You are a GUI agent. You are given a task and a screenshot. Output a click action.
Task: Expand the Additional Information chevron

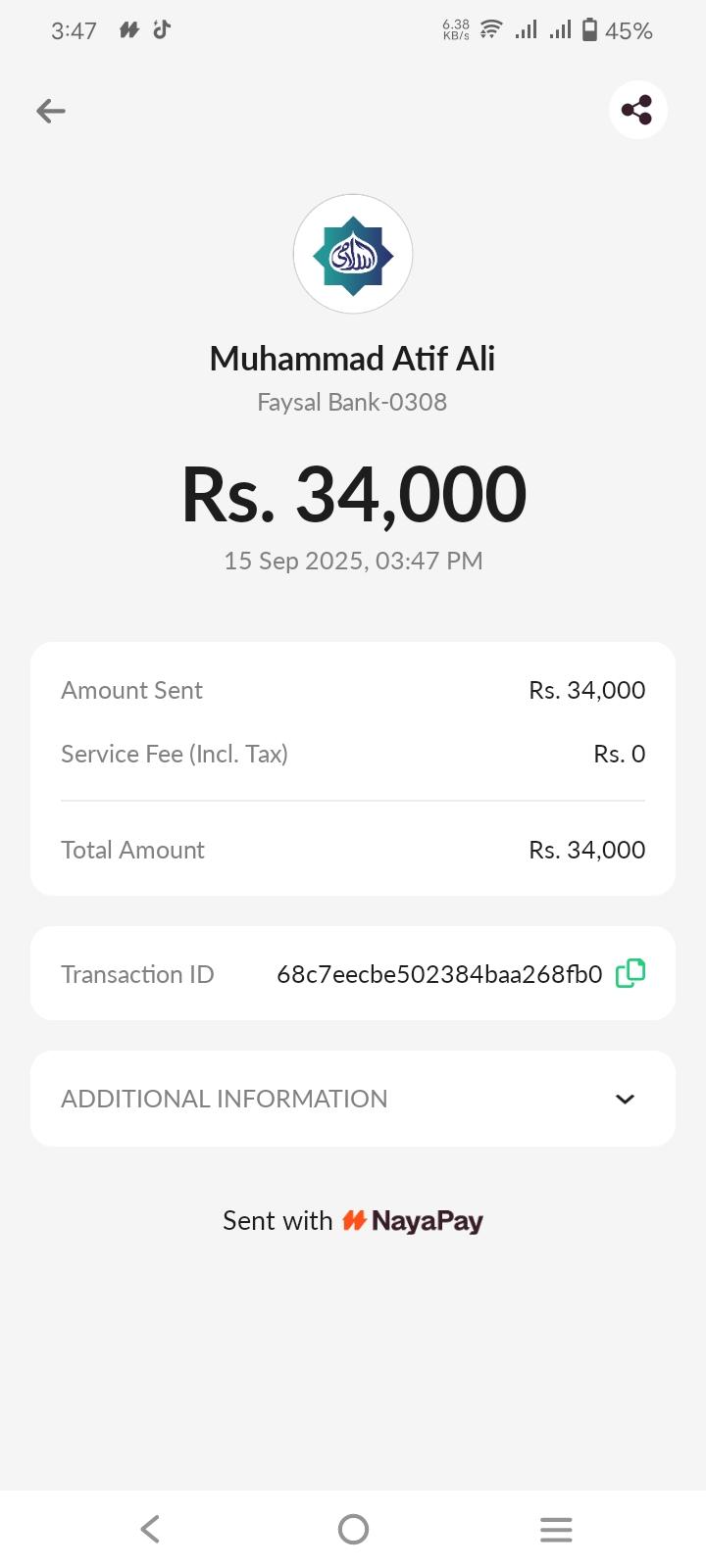click(x=625, y=1099)
